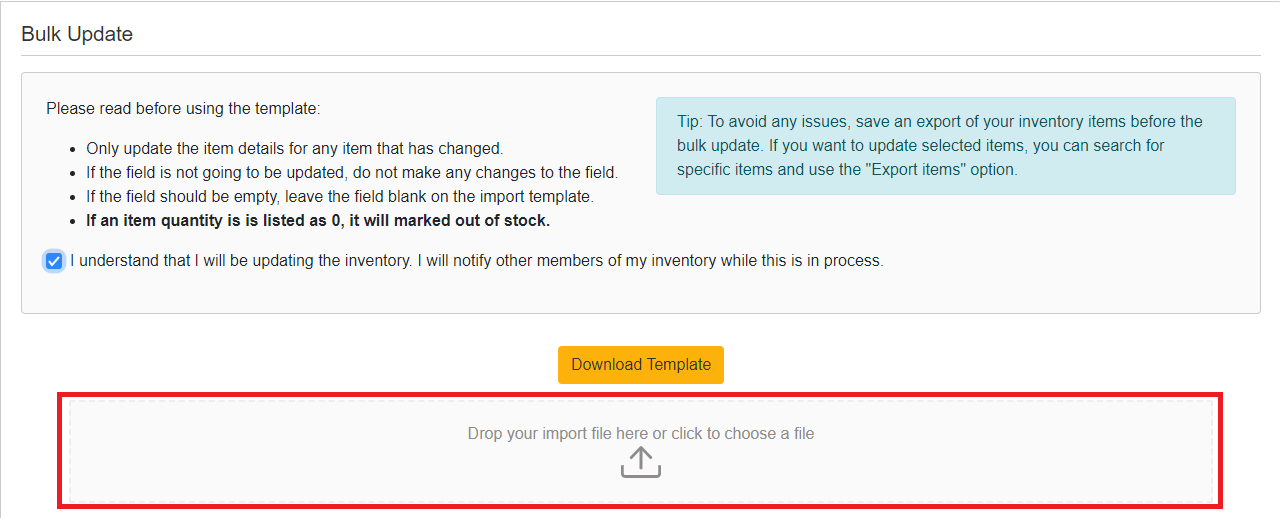Click the "Drop your import file here" text
Viewport: 1280px width, 518px height.
point(557,434)
